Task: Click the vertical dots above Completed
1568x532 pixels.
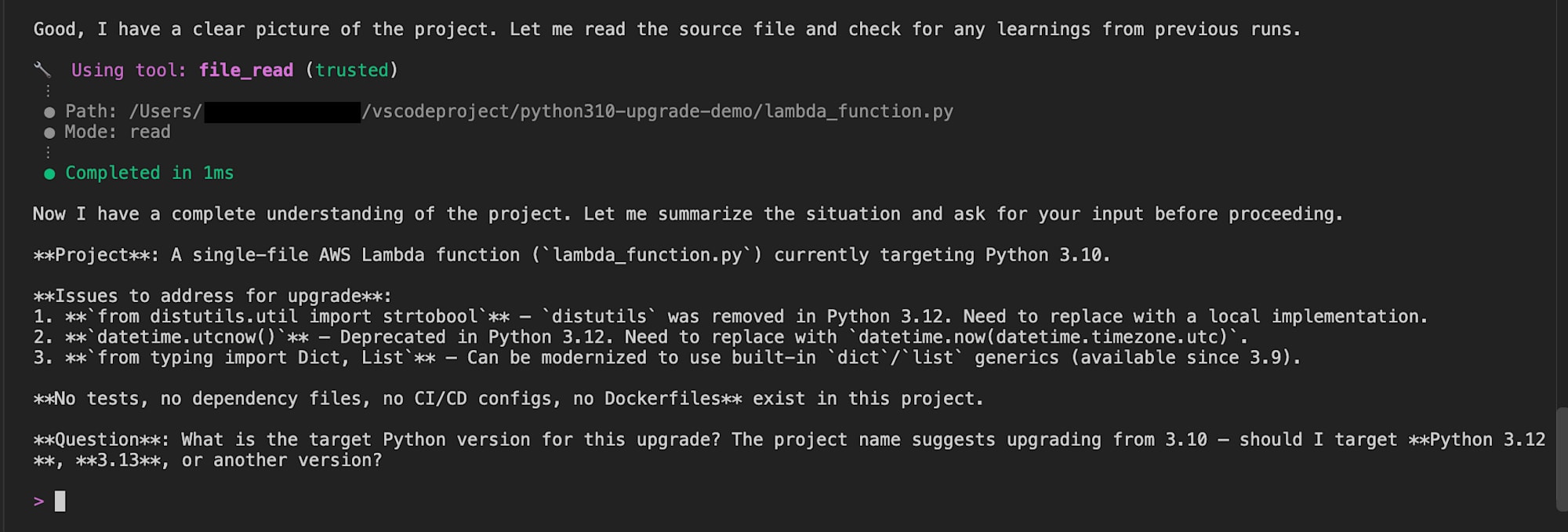Action: [x=48, y=152]
